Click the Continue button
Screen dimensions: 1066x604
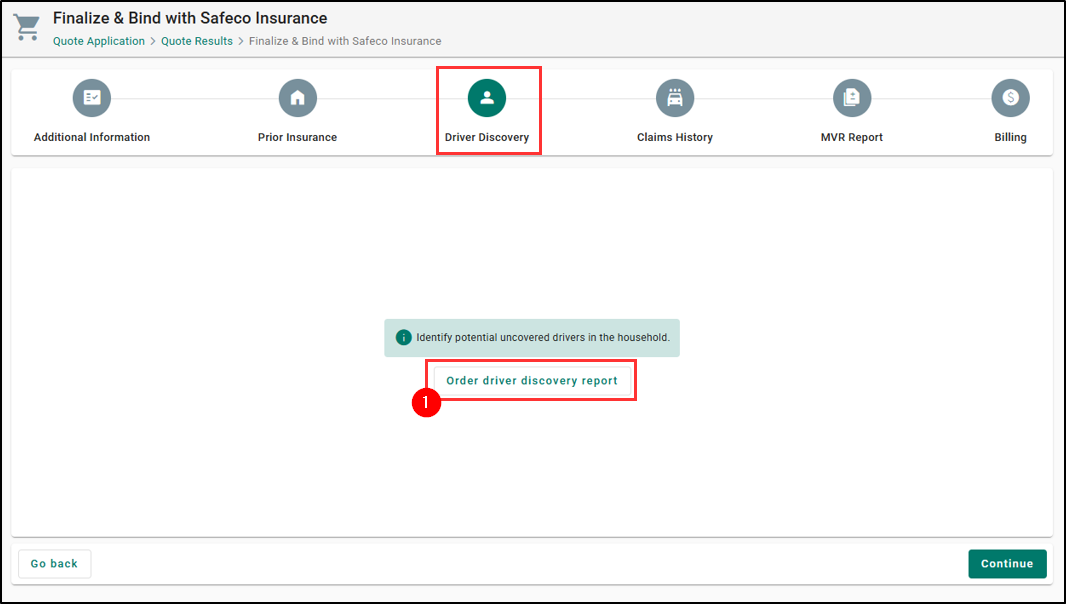click(x=1008, y=564)
